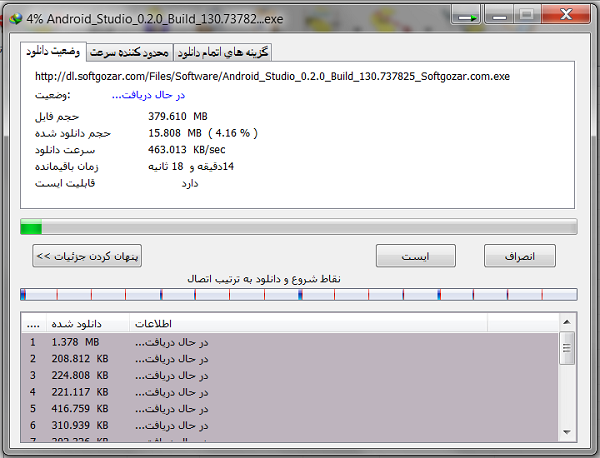
Task: Select connection row 1 with 1.378 MB
Action: click(x=290, y=342)
